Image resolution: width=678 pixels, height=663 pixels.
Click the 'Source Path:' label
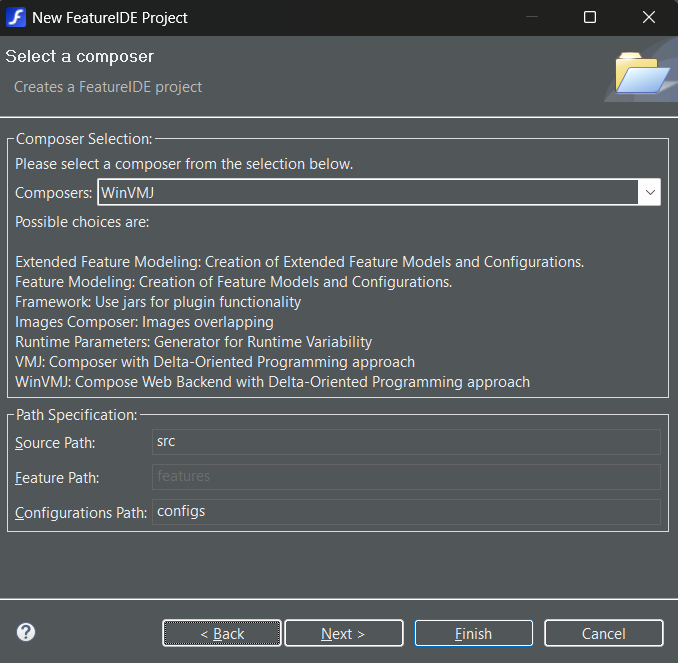[x=55, y=443]
